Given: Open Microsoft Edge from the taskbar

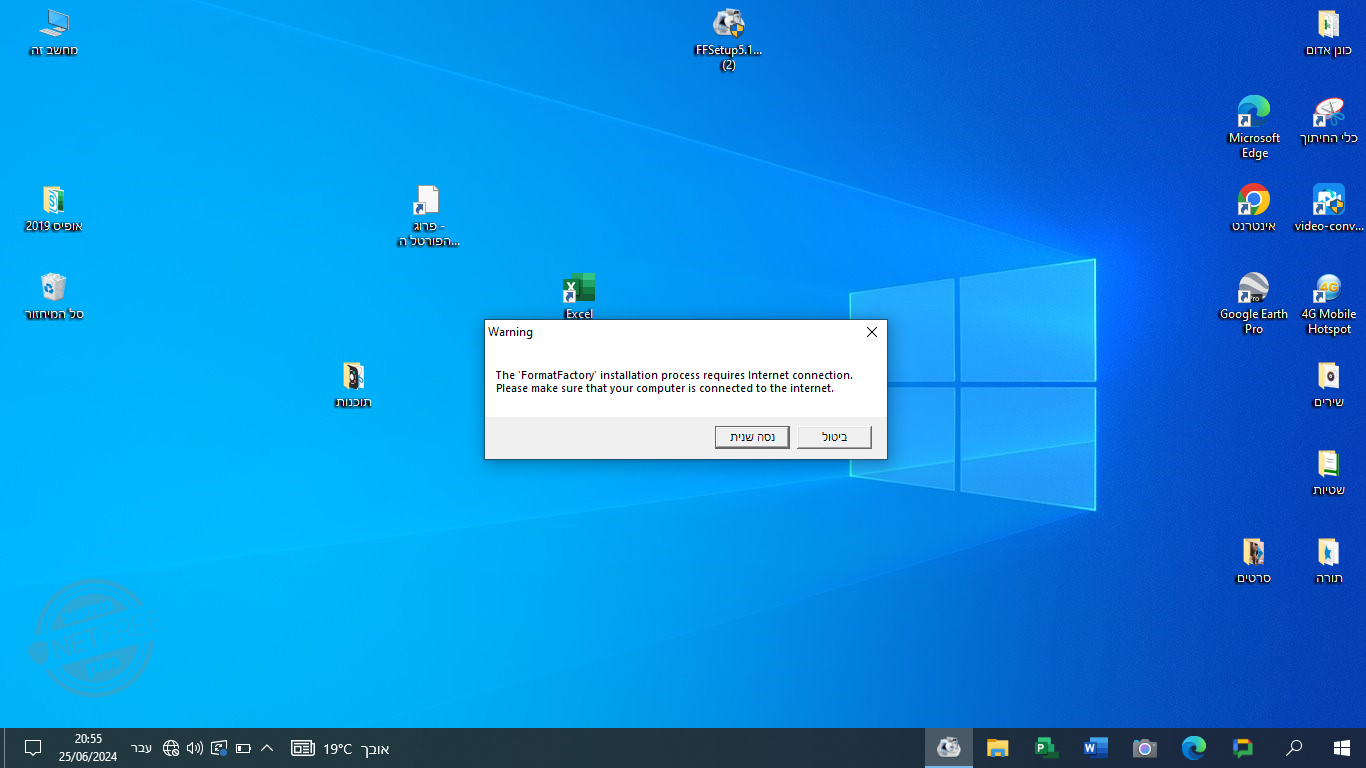Looking at the screenshot, I should (x=1194, y=748).
